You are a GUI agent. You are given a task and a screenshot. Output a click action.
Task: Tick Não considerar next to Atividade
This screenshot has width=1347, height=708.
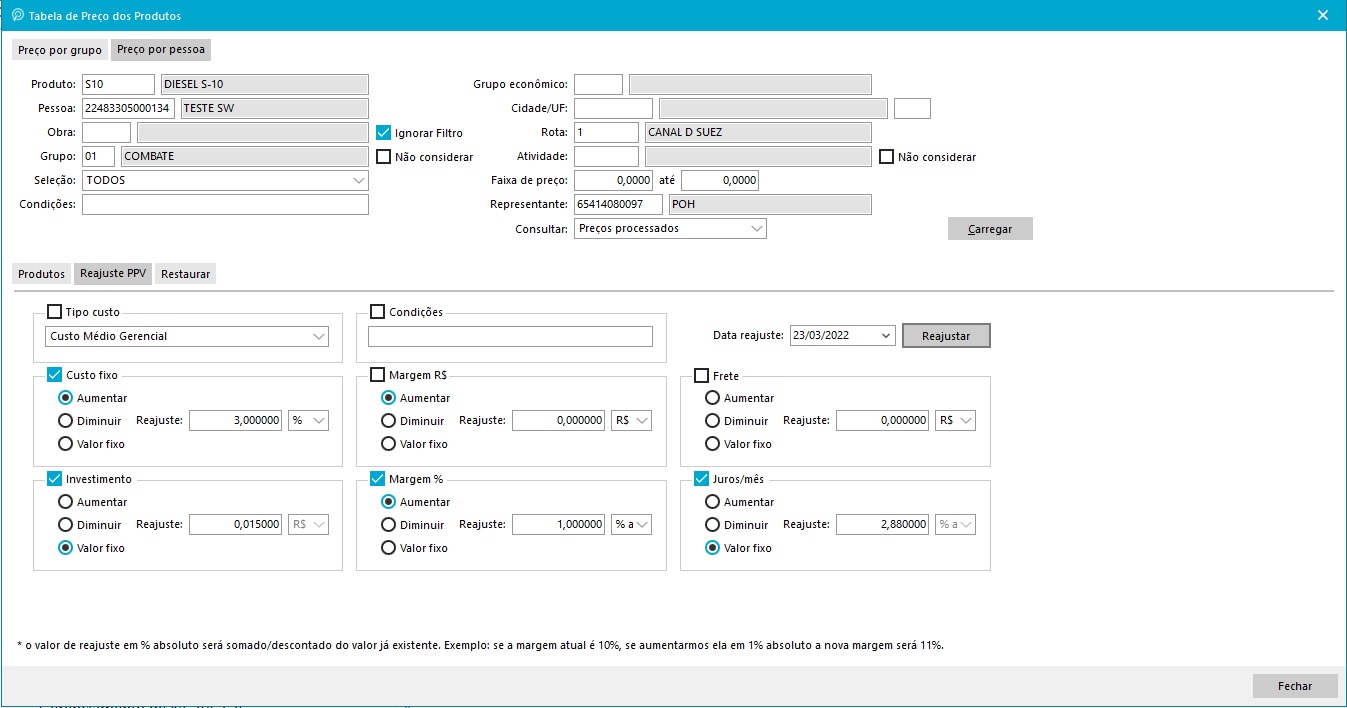[886, 156]
